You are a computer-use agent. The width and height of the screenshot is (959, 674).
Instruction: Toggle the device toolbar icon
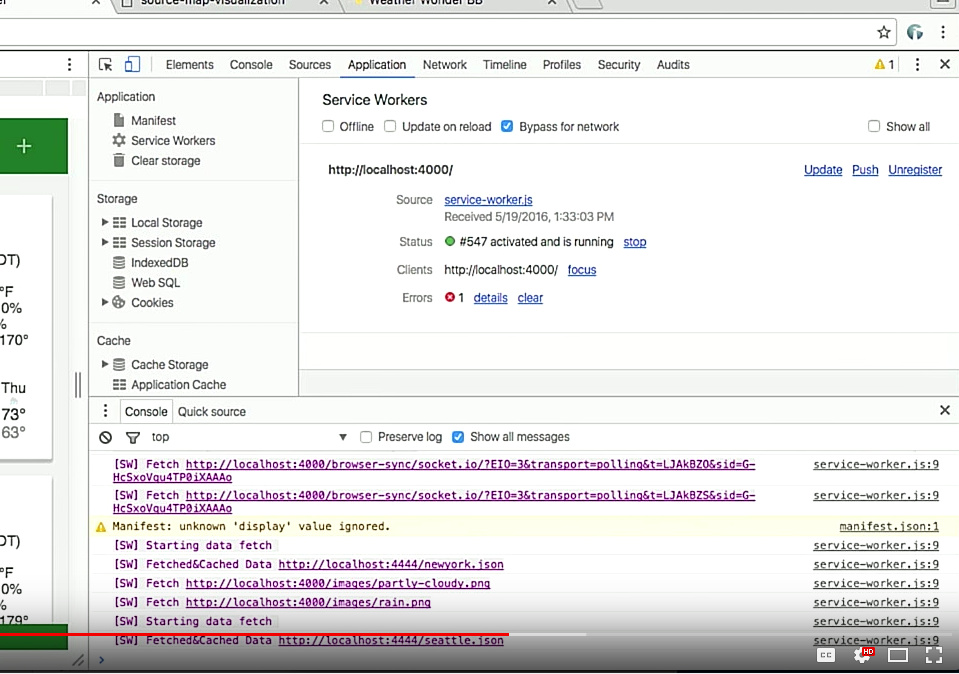coord(132,64)
